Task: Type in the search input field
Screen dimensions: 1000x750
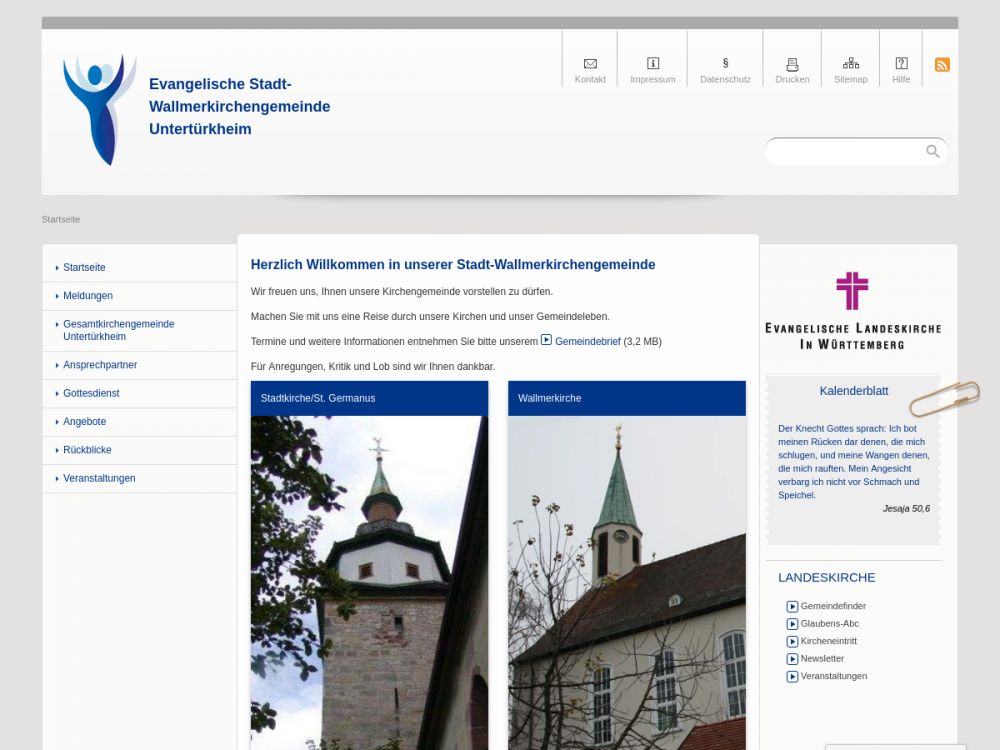Action: click(x=845, y=151)
